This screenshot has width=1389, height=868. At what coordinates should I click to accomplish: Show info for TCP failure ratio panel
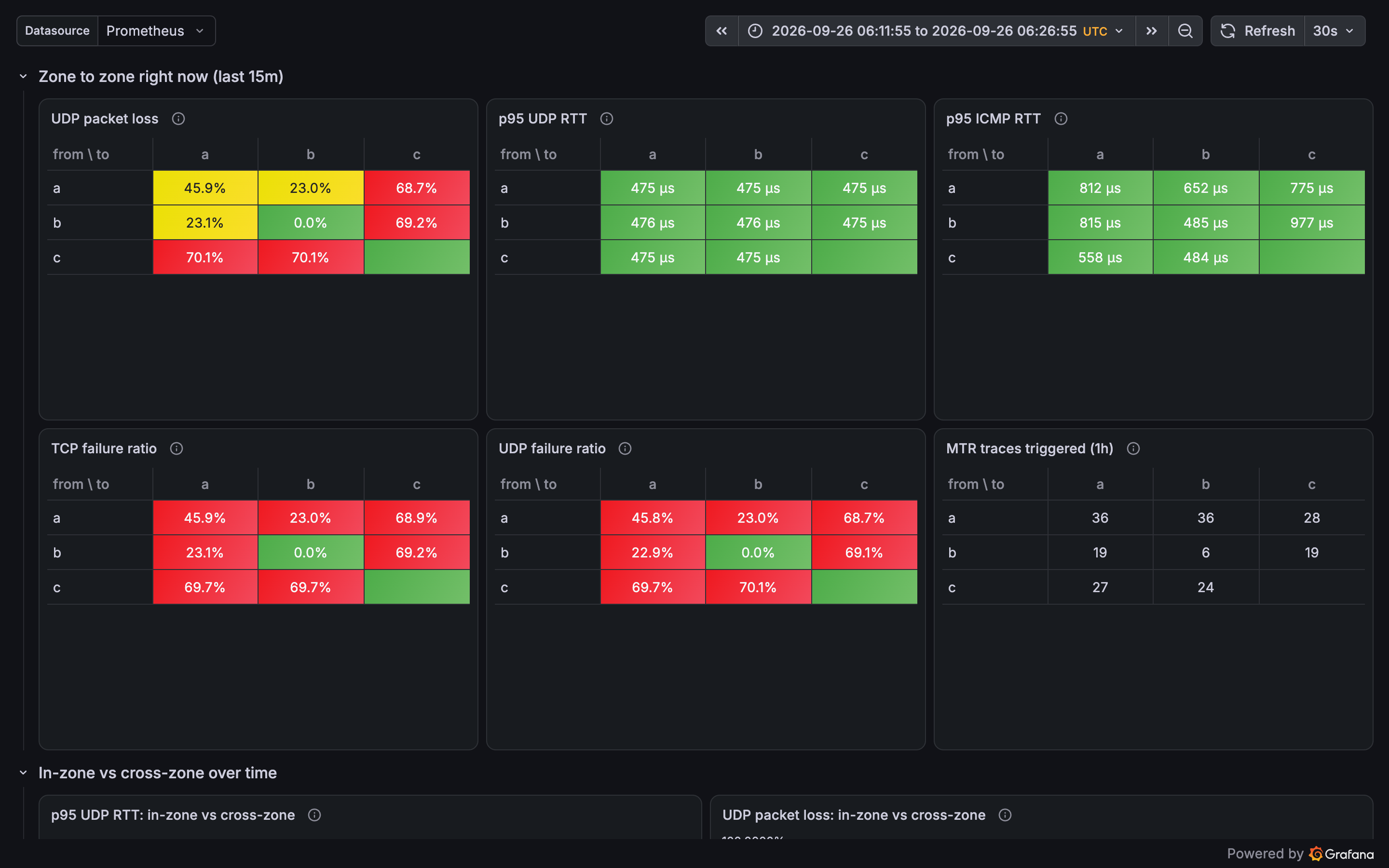[x=176, y=449]
